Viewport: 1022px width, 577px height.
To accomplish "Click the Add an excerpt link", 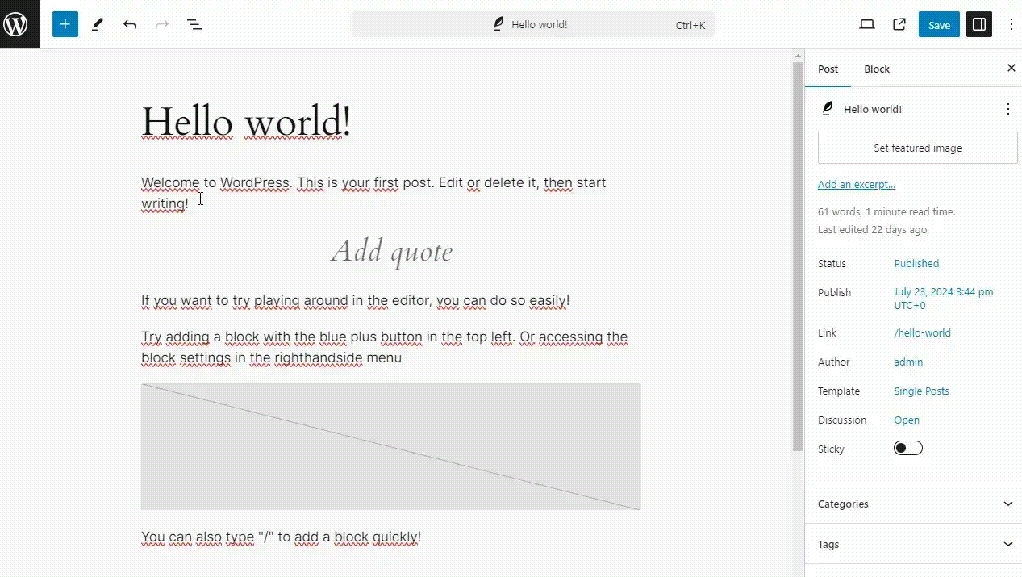I will 856,184.
